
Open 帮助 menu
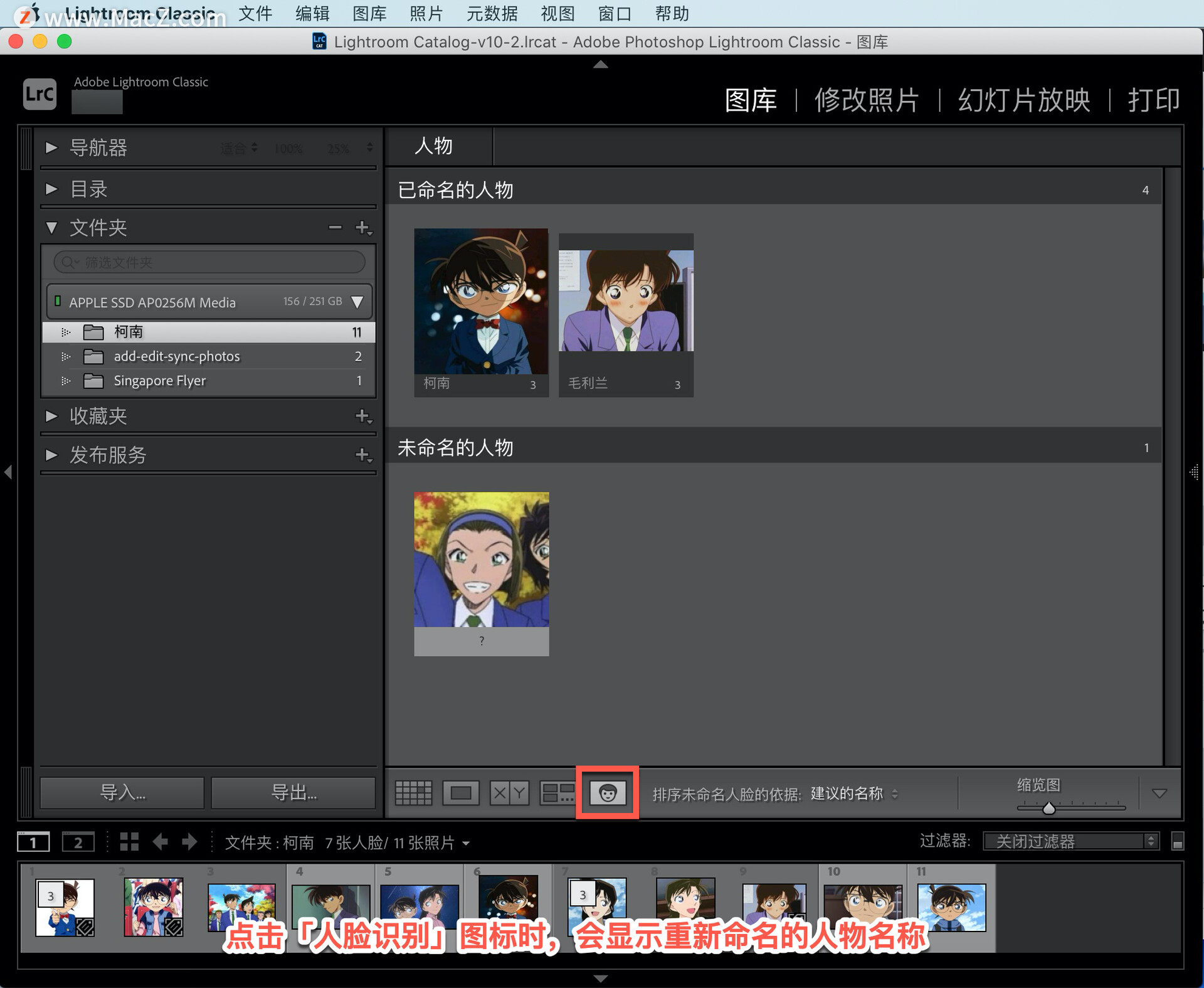coord(672,13)
